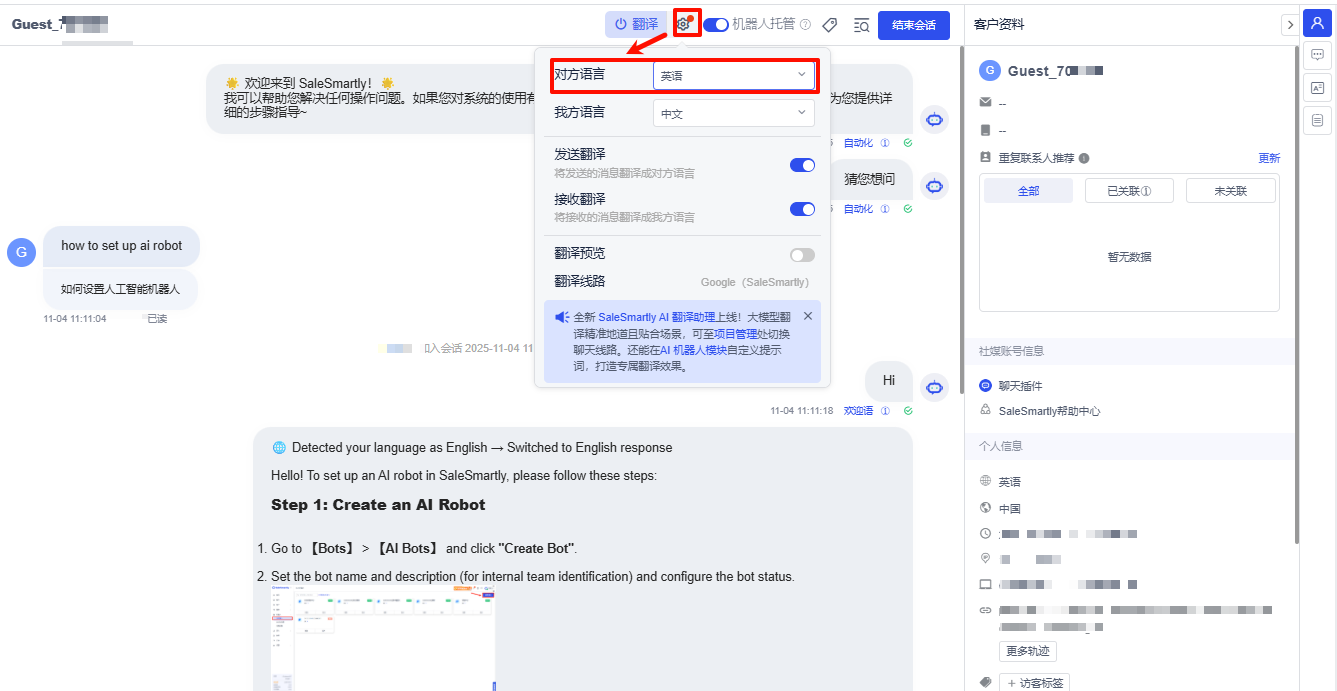Open the 我方语言 dropdown
This screenshot has height=691, width=1337.
click(733, 112)
